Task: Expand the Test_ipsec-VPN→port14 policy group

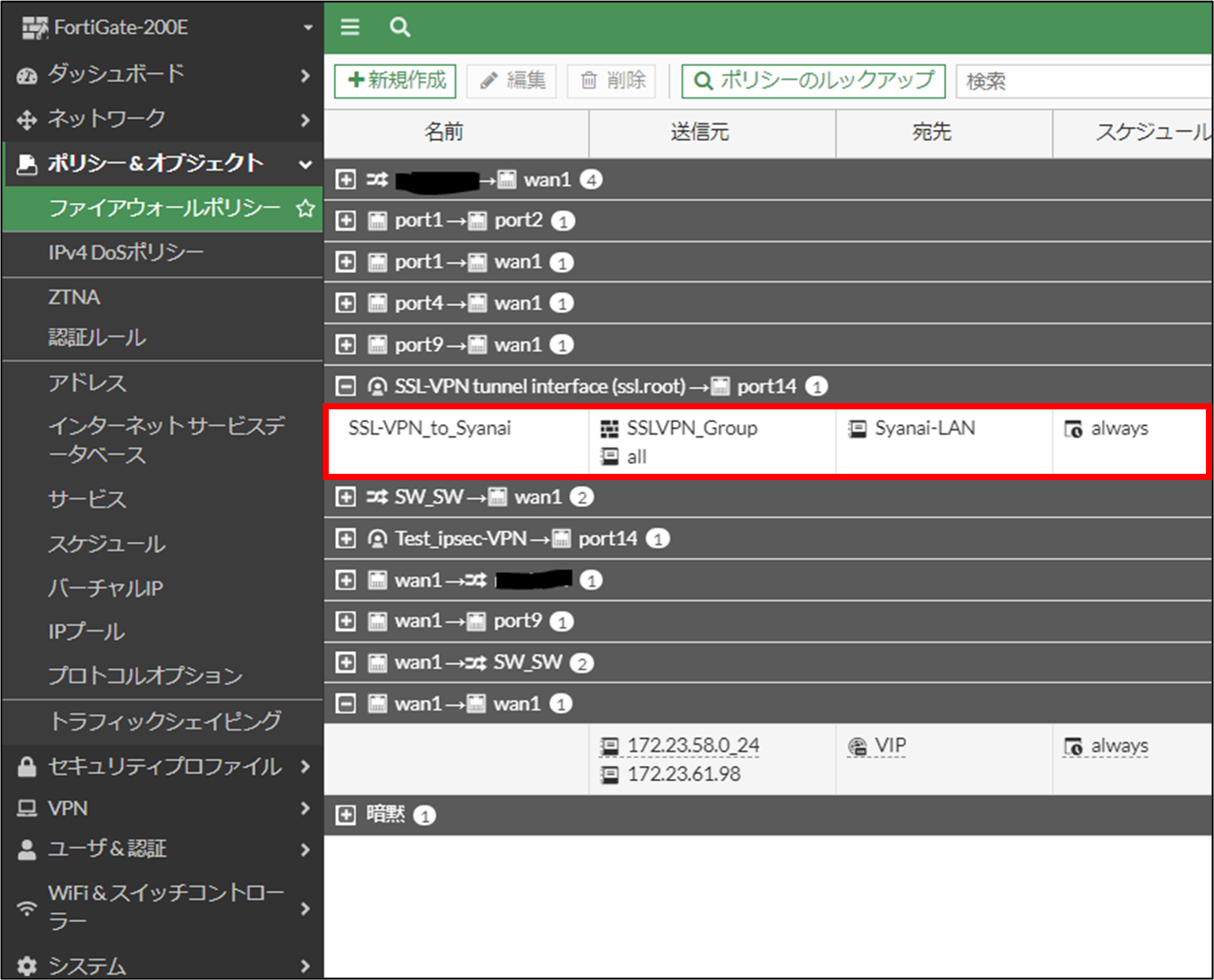Action: tap(346, 538)
